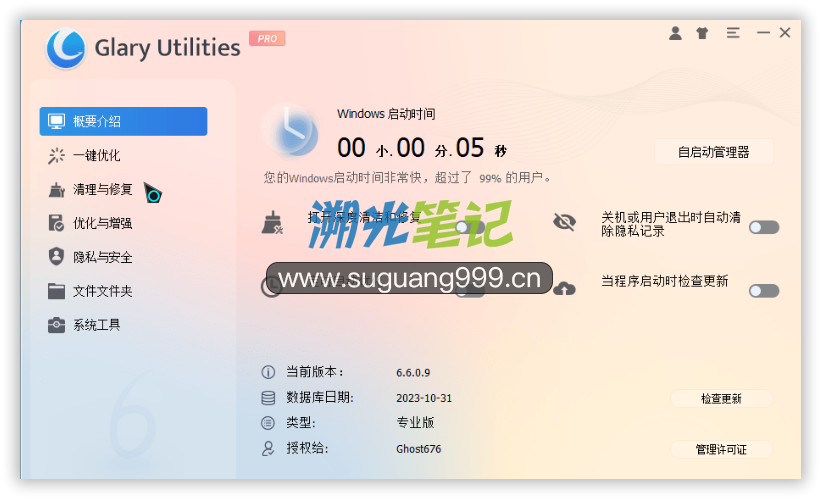Click the PRO badge
This screenshot has height=499, width=821.
click(x=267, y=38)
